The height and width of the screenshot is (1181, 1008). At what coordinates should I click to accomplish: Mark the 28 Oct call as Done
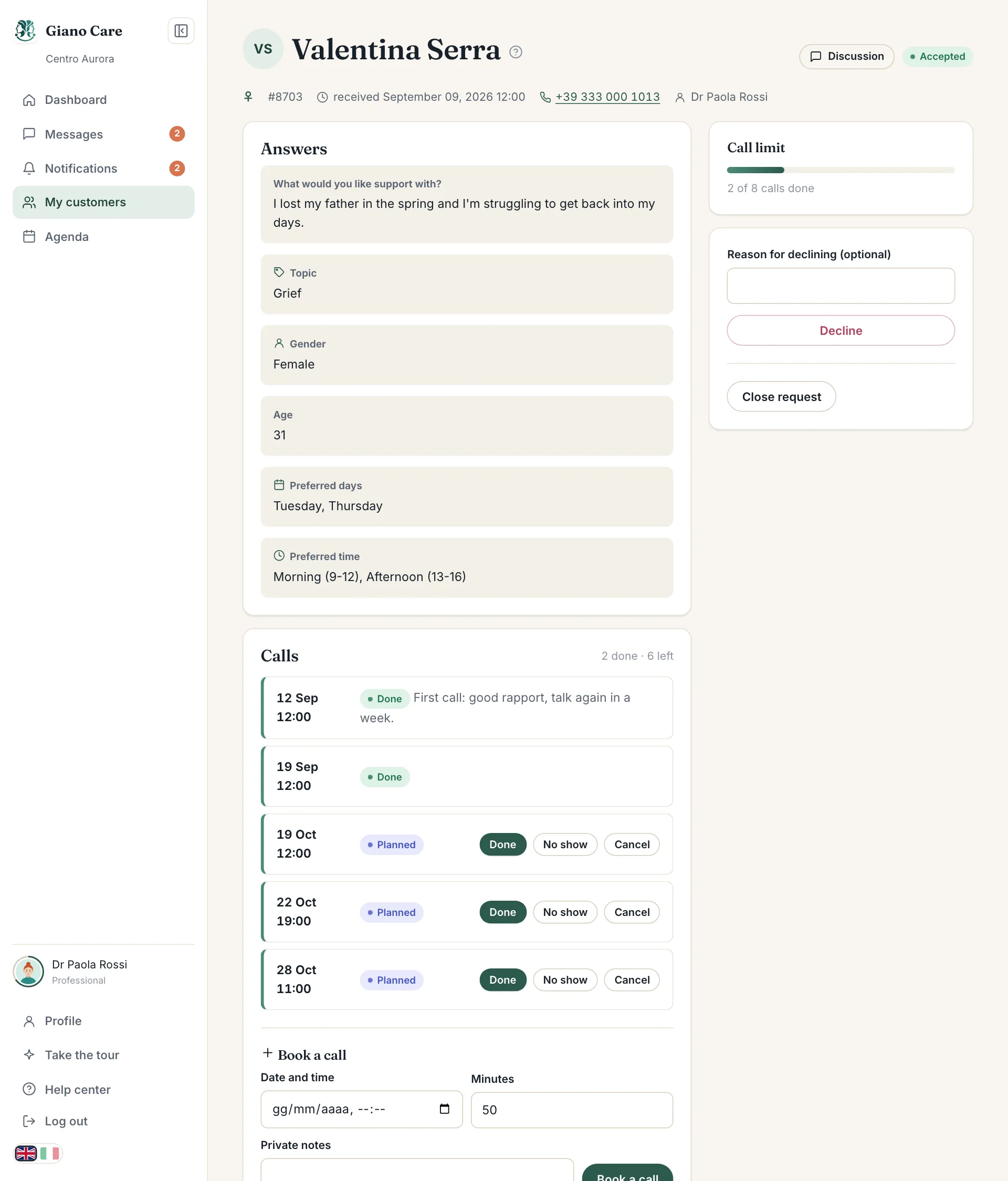click(x=502, y=980)
